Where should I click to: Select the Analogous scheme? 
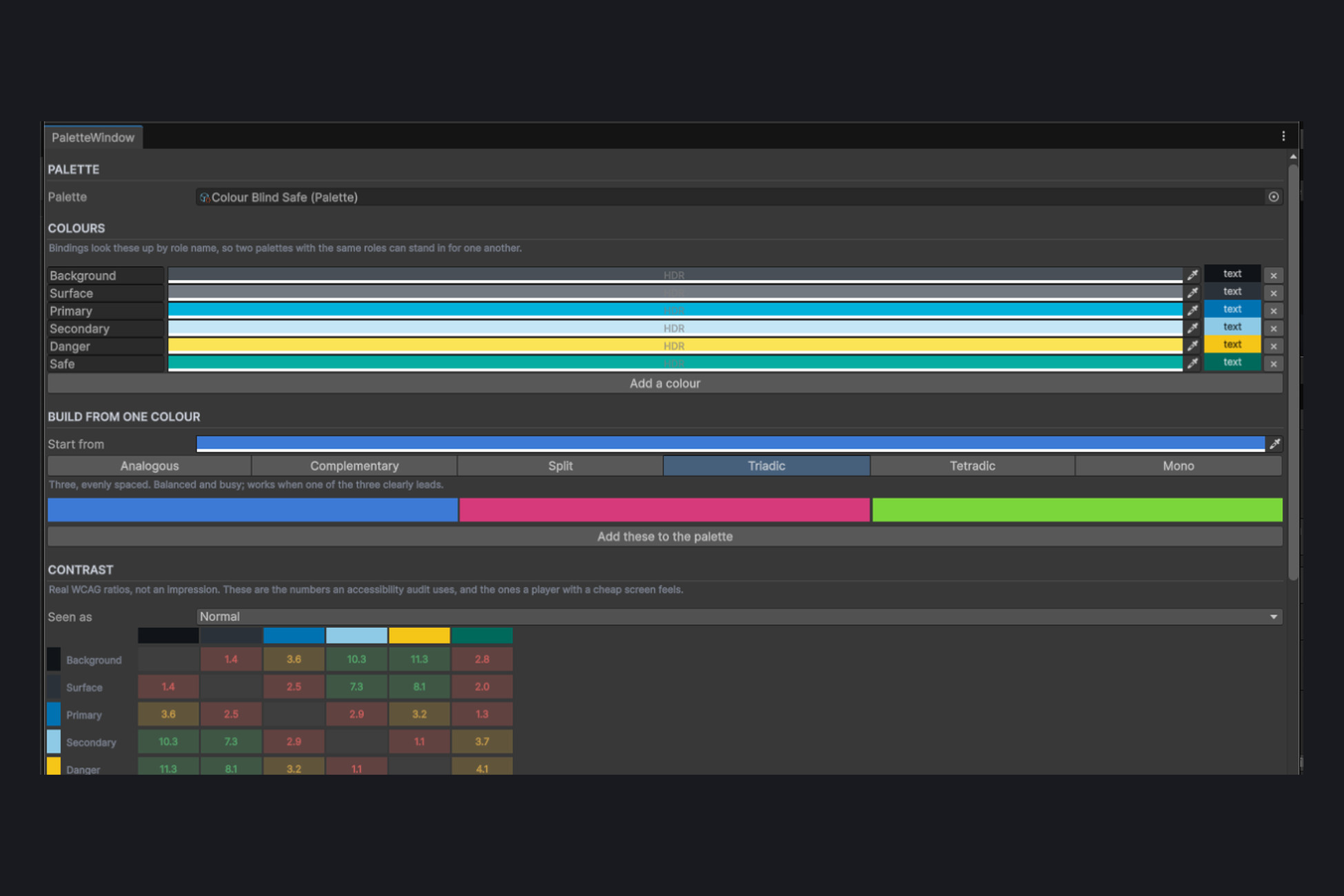coord(150,466)
